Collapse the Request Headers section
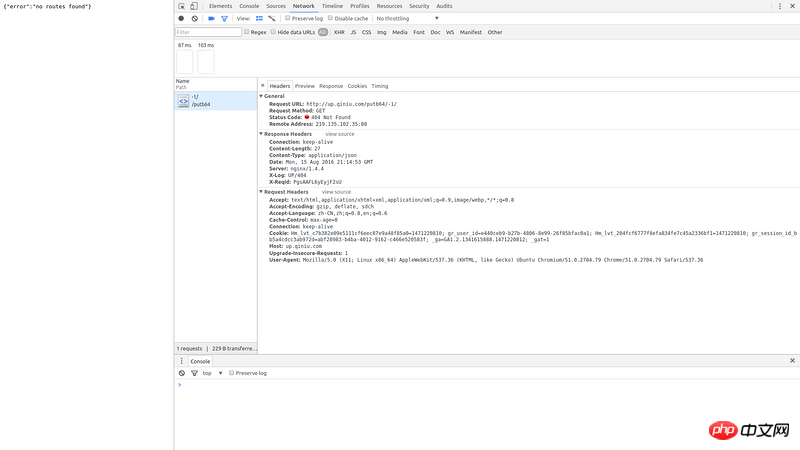This screenshot has height=450, width=800. click(261, 192)
